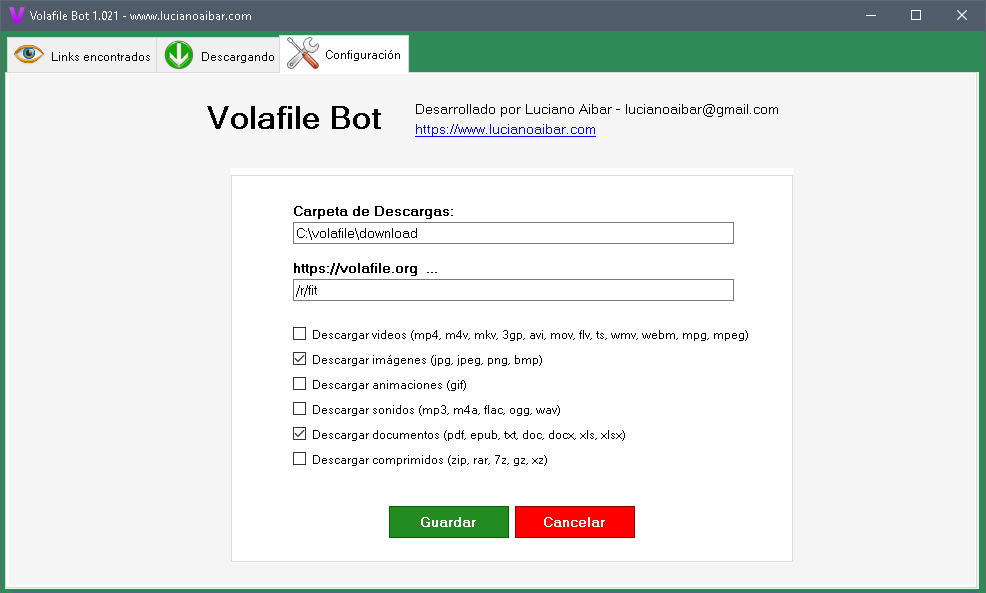Viewport: 986px width, 593px height.
Task: Click the Carpeta de Descargas label
Action: click(x=374, y=211)
